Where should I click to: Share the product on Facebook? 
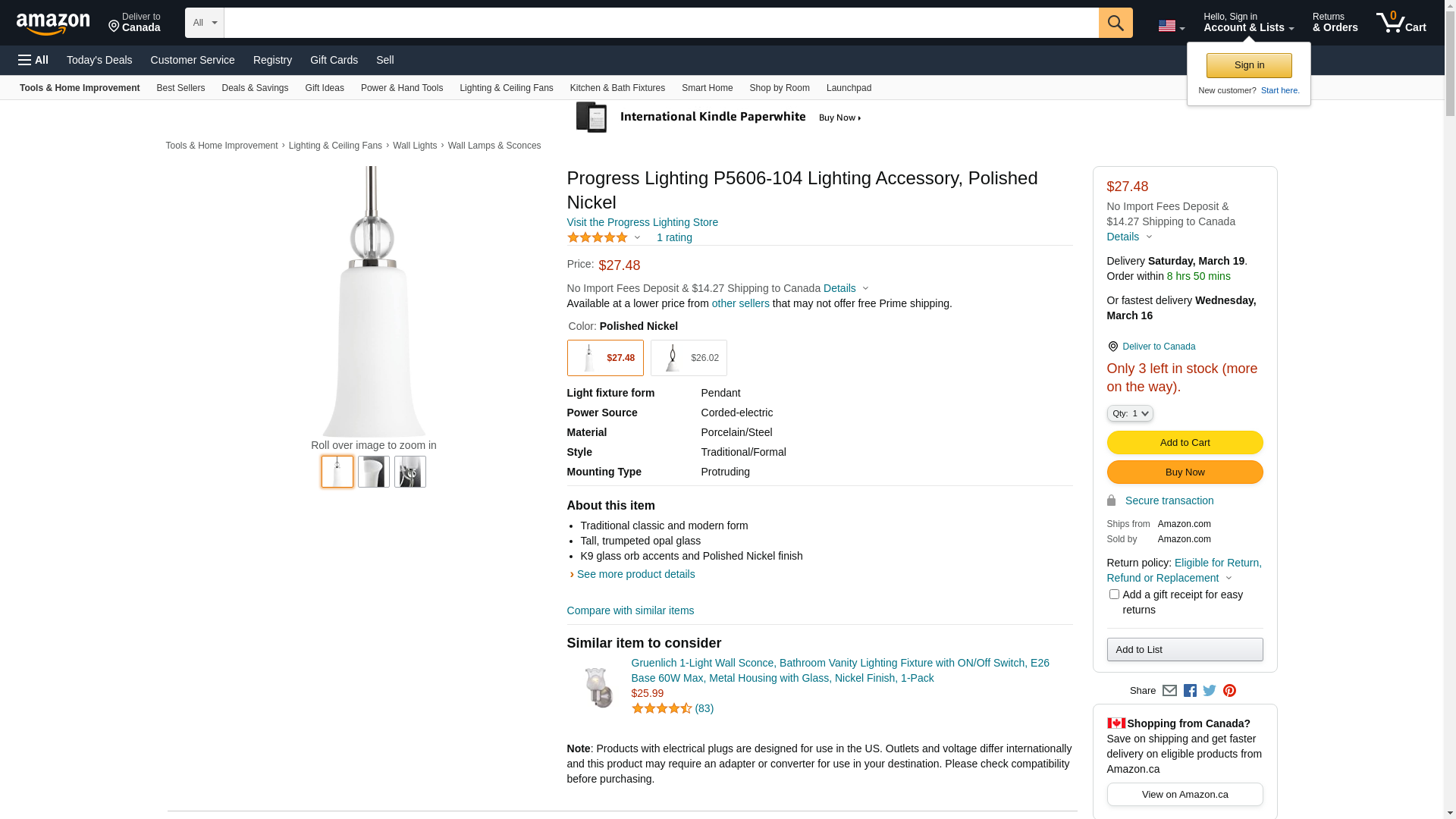pyautogui.click(x=1190, y=691)
